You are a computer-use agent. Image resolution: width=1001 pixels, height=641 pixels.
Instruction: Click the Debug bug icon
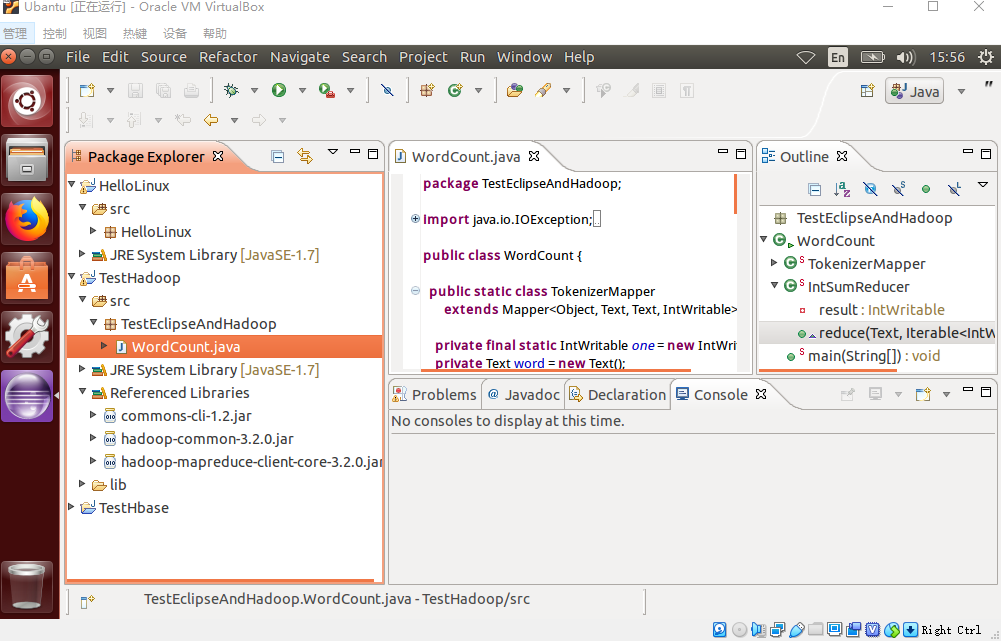point(232,90)
